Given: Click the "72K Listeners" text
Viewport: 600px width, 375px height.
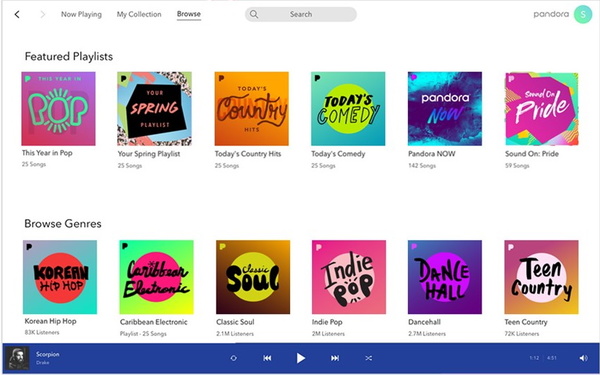Looking at the screenshot, I should 522,334.
